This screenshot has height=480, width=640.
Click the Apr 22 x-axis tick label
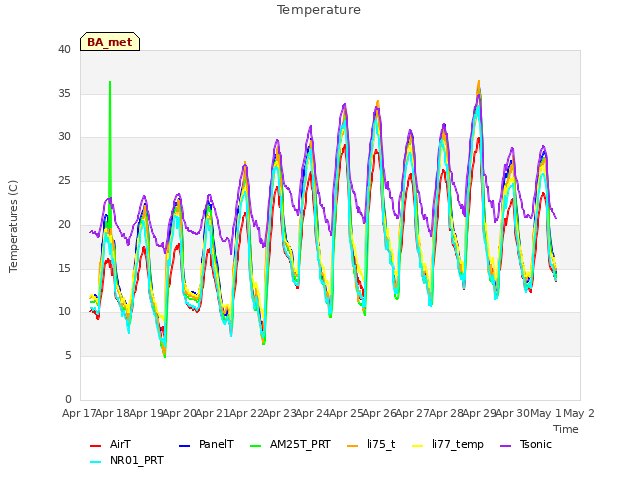(246, 413)
